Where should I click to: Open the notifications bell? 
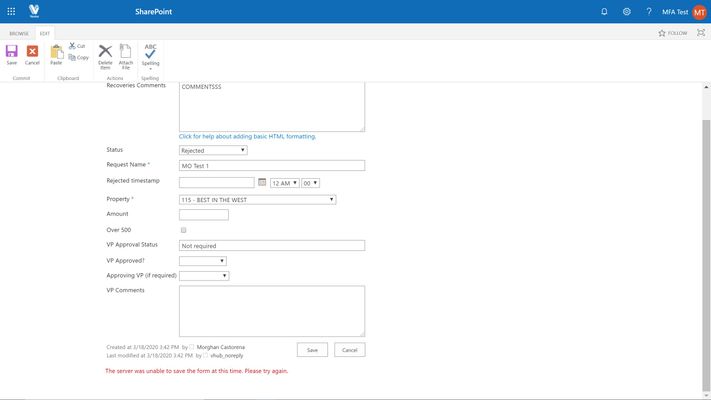point(604,12)
